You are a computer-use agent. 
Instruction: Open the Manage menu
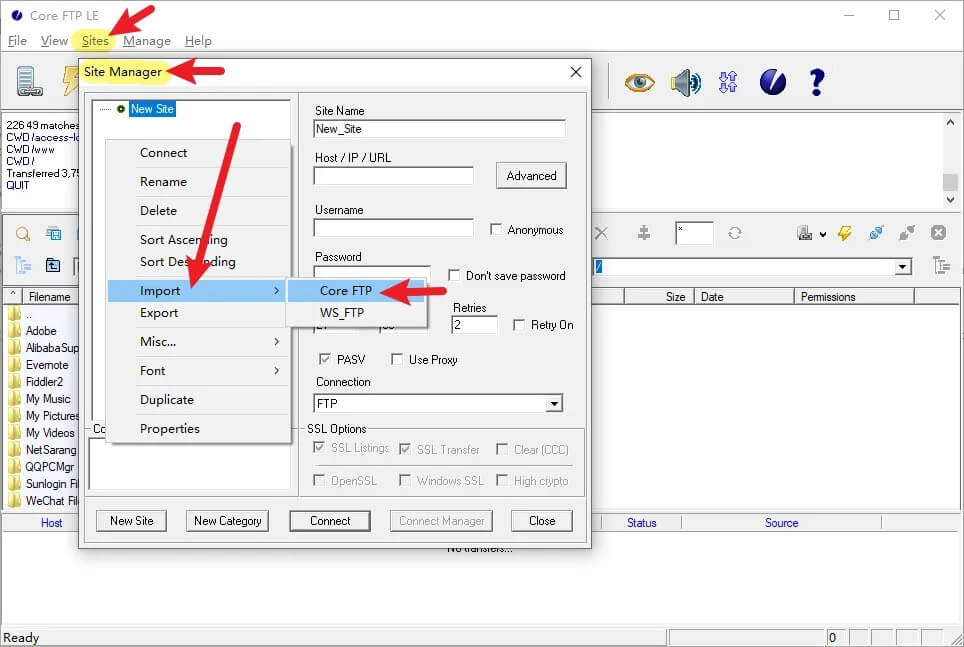pyautogui.click(x=147, y=41)
